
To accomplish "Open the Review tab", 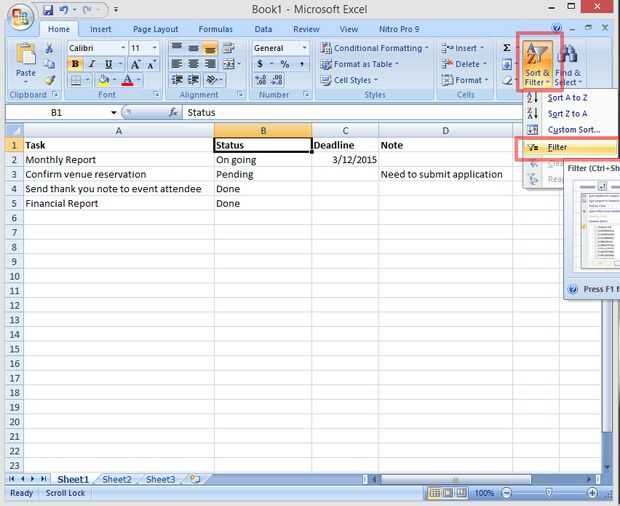I will tap(306, 29).
